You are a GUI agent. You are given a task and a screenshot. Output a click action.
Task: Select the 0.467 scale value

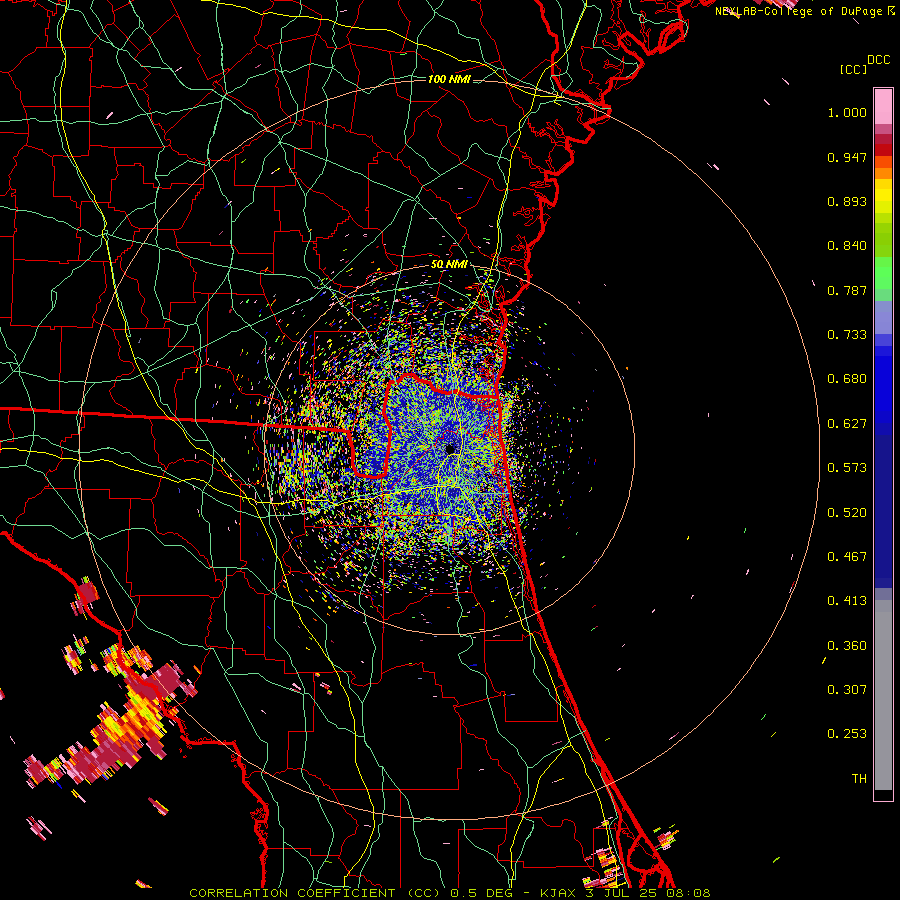click(x=847, y=557)
